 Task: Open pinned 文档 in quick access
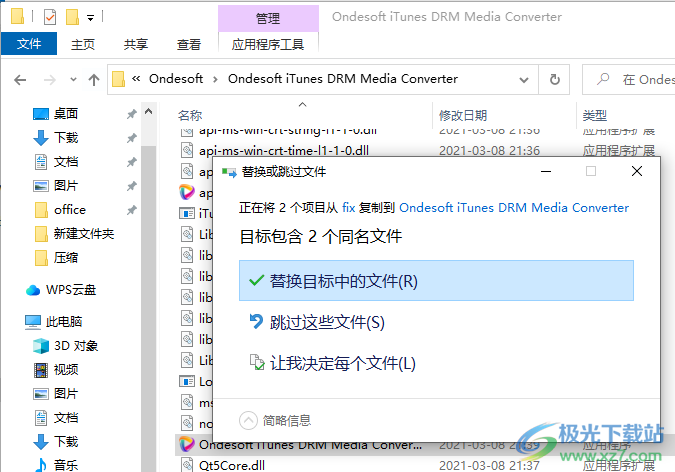tap(66, 162)
